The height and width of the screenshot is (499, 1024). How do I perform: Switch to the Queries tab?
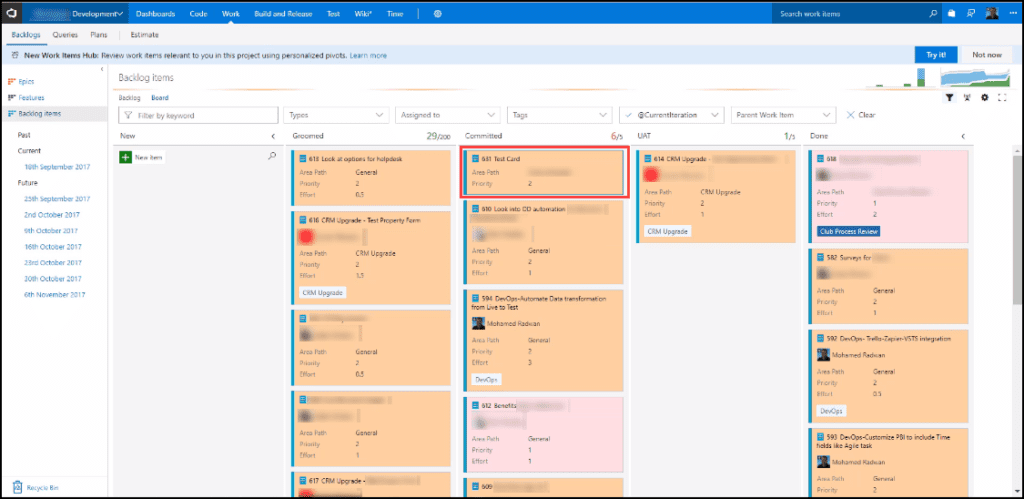pos(66,35)
